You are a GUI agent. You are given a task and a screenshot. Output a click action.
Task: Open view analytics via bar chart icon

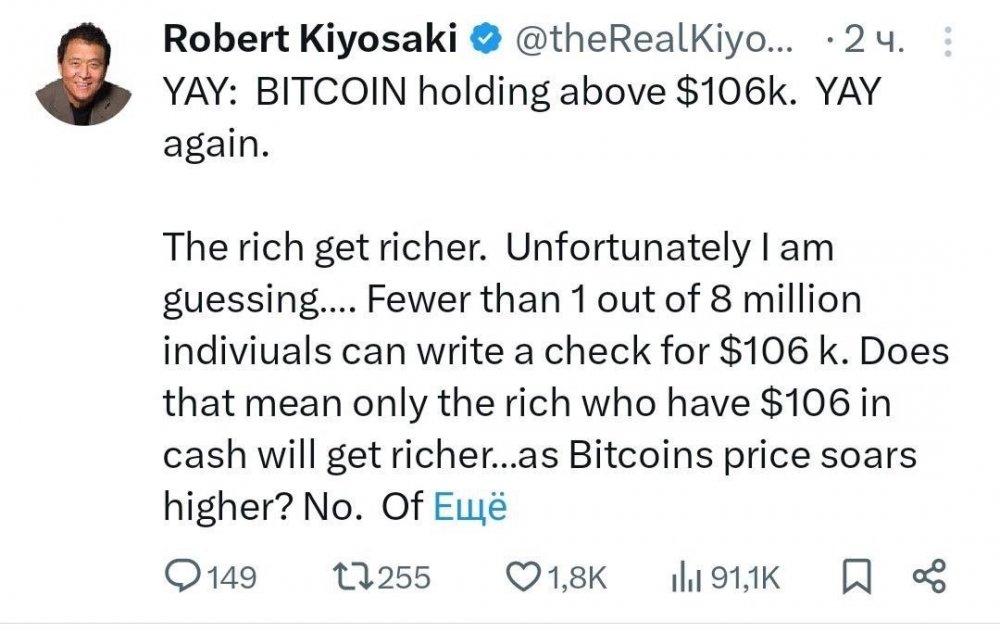click(x=683, y=576)
